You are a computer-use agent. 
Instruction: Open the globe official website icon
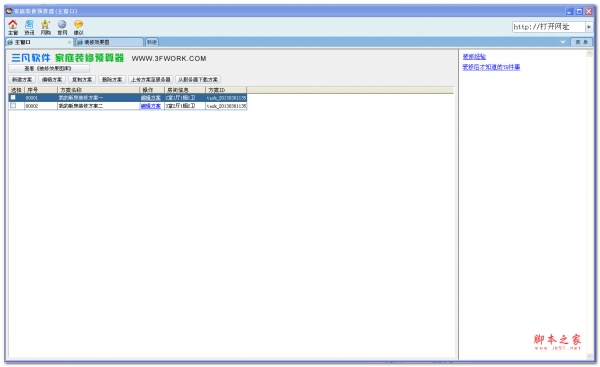[x=62, y=25]
